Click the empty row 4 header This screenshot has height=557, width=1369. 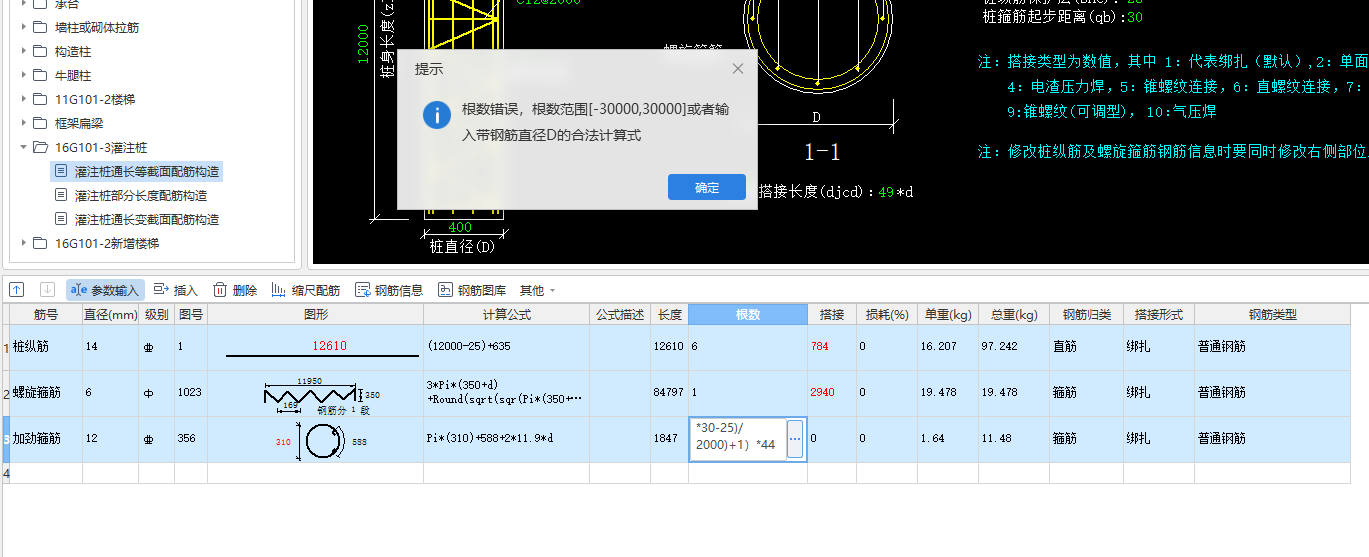coord(6,473)
